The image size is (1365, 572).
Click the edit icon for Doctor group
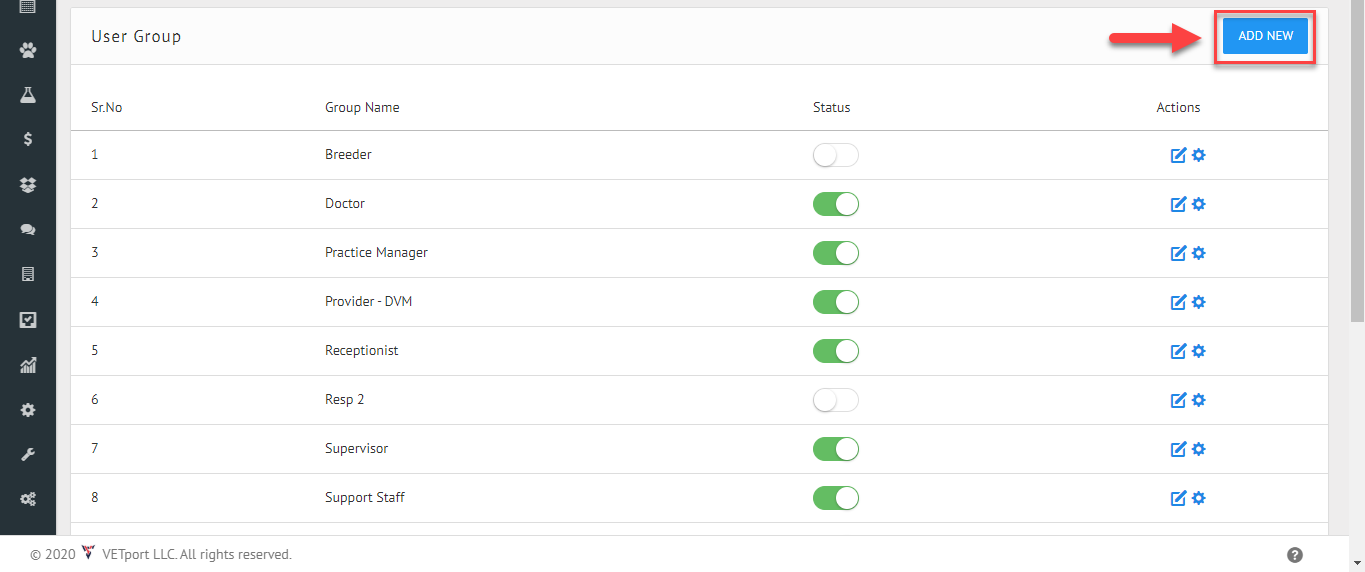(x=1178, y=204)
